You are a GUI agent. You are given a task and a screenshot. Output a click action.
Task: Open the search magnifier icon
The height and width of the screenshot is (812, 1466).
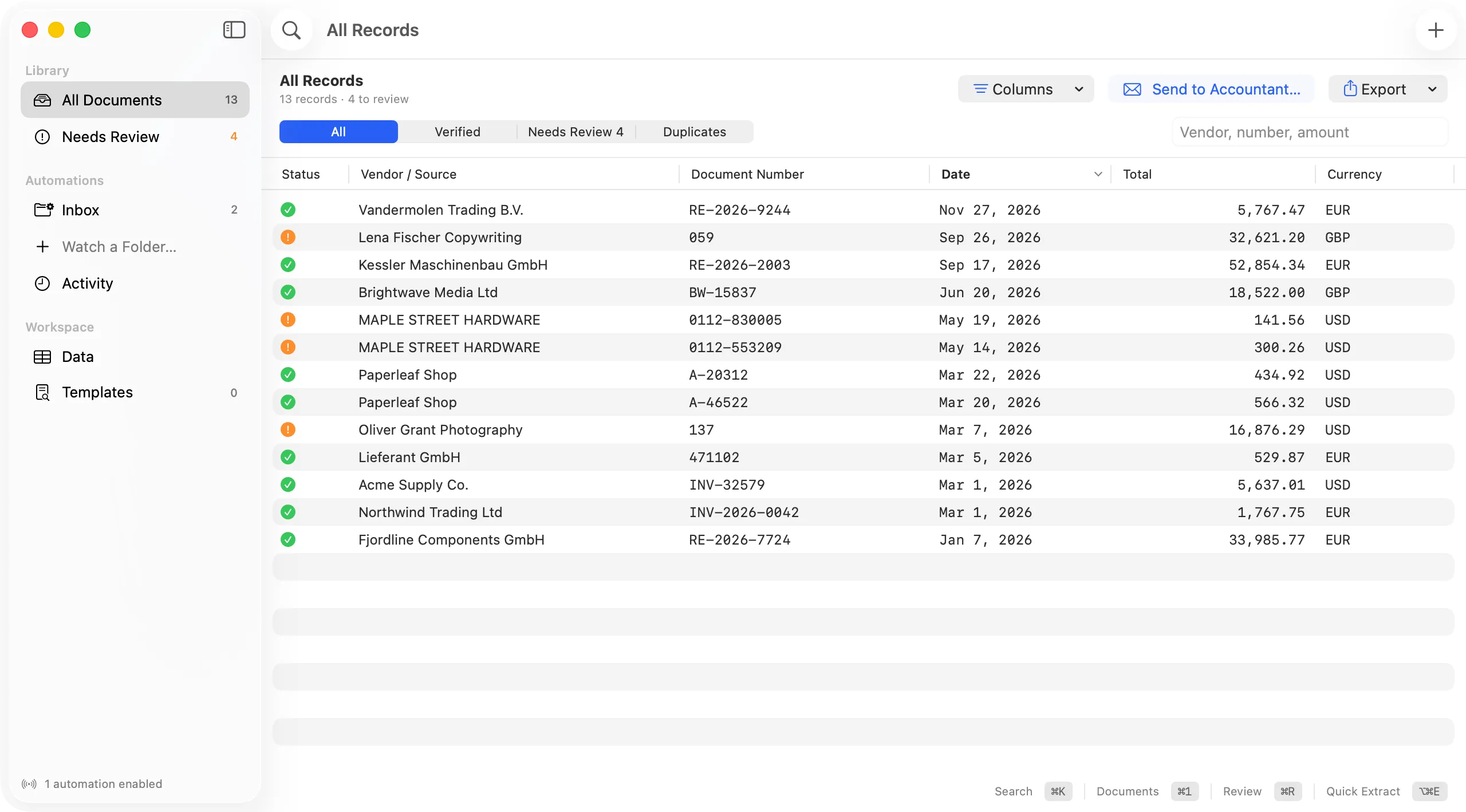pos(291,30)
